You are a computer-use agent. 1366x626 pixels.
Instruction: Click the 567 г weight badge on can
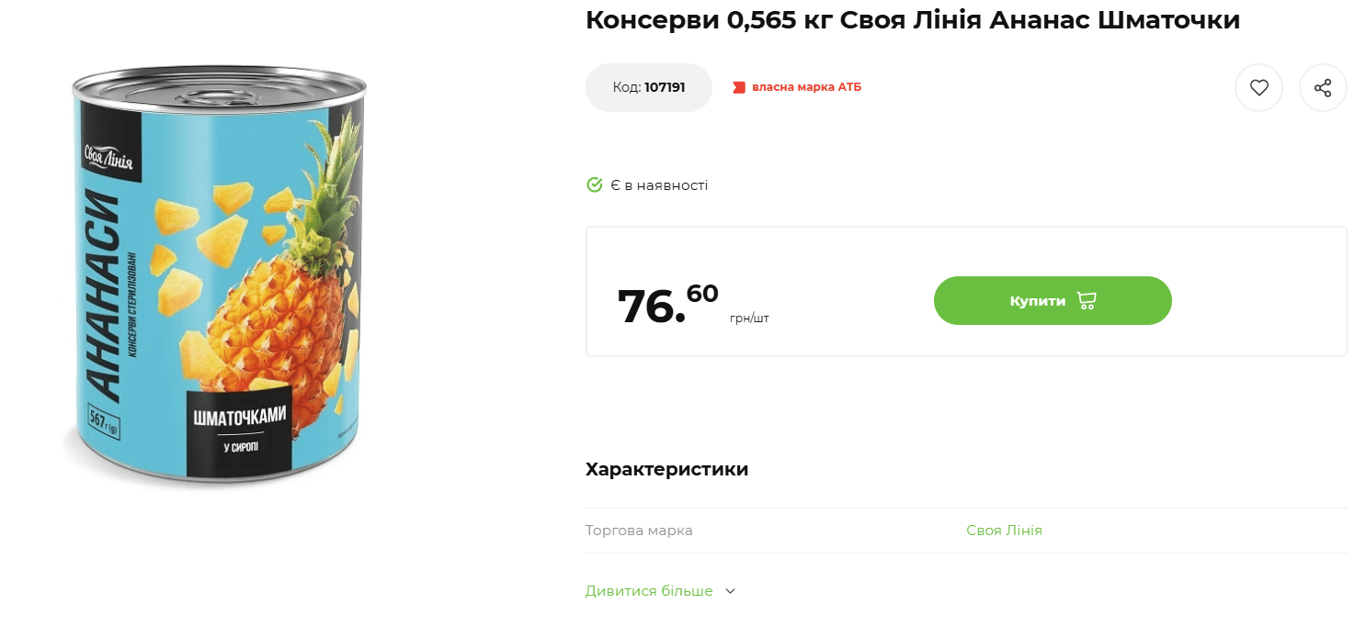[x=103, y=422]
